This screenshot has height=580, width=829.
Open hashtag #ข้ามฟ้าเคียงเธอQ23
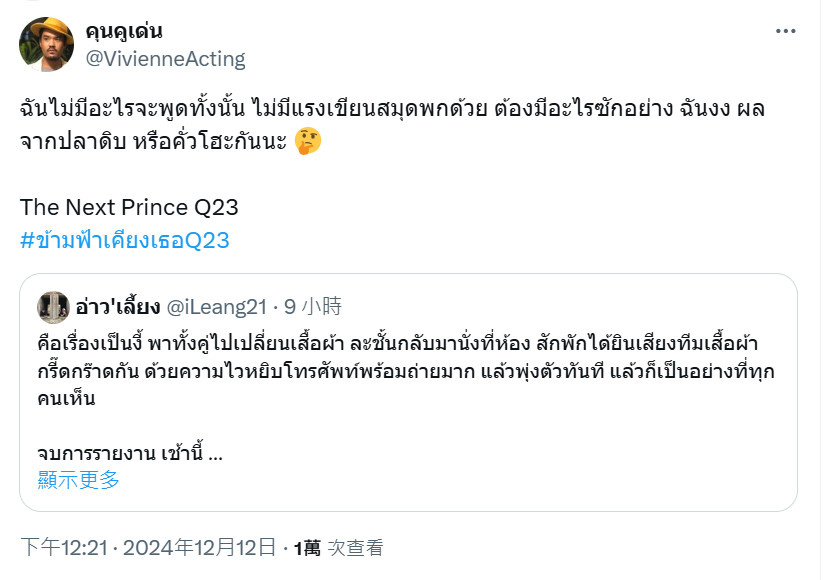[x=125, y=240]
